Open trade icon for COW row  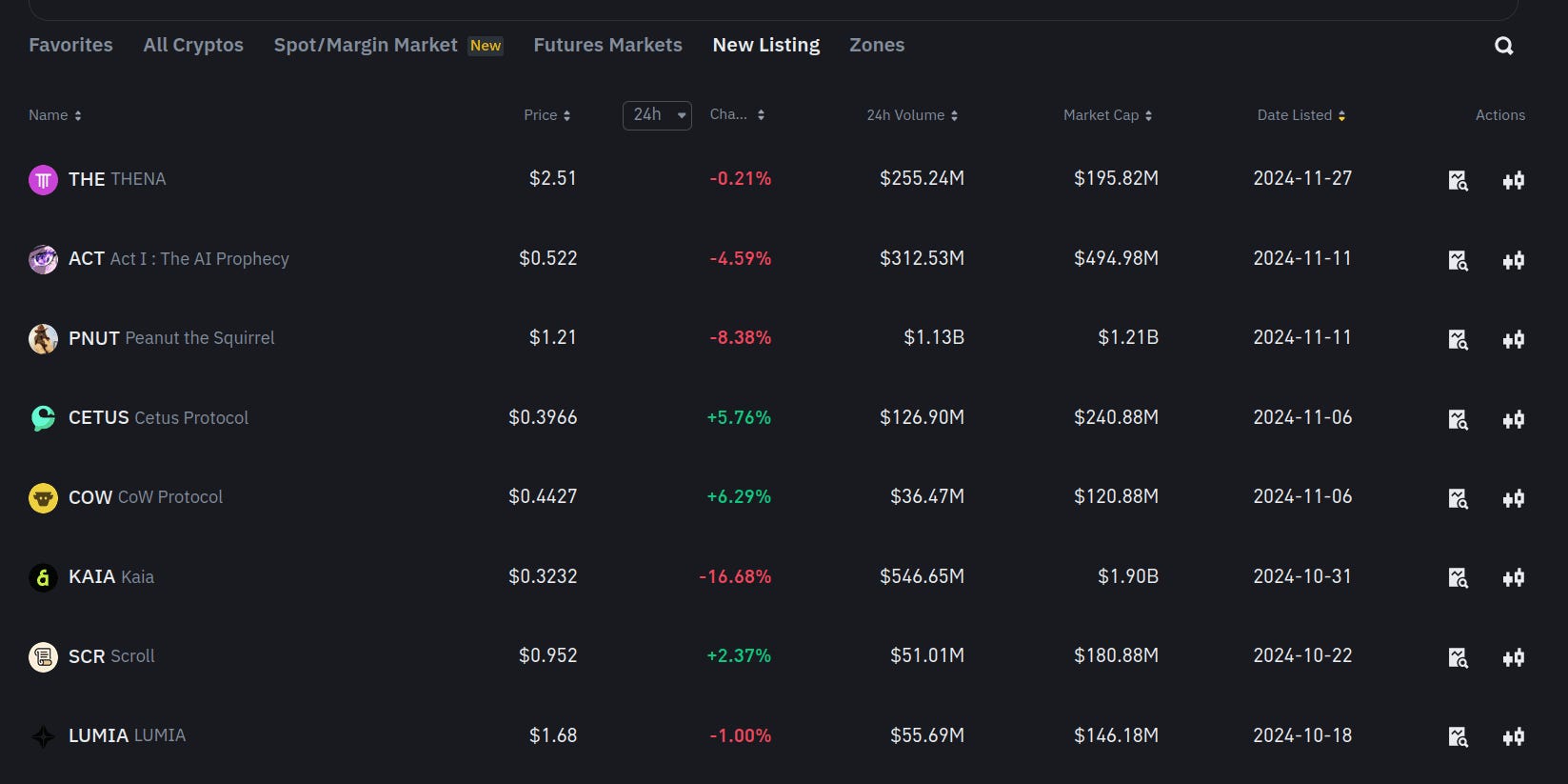[x=1514, y=498]
